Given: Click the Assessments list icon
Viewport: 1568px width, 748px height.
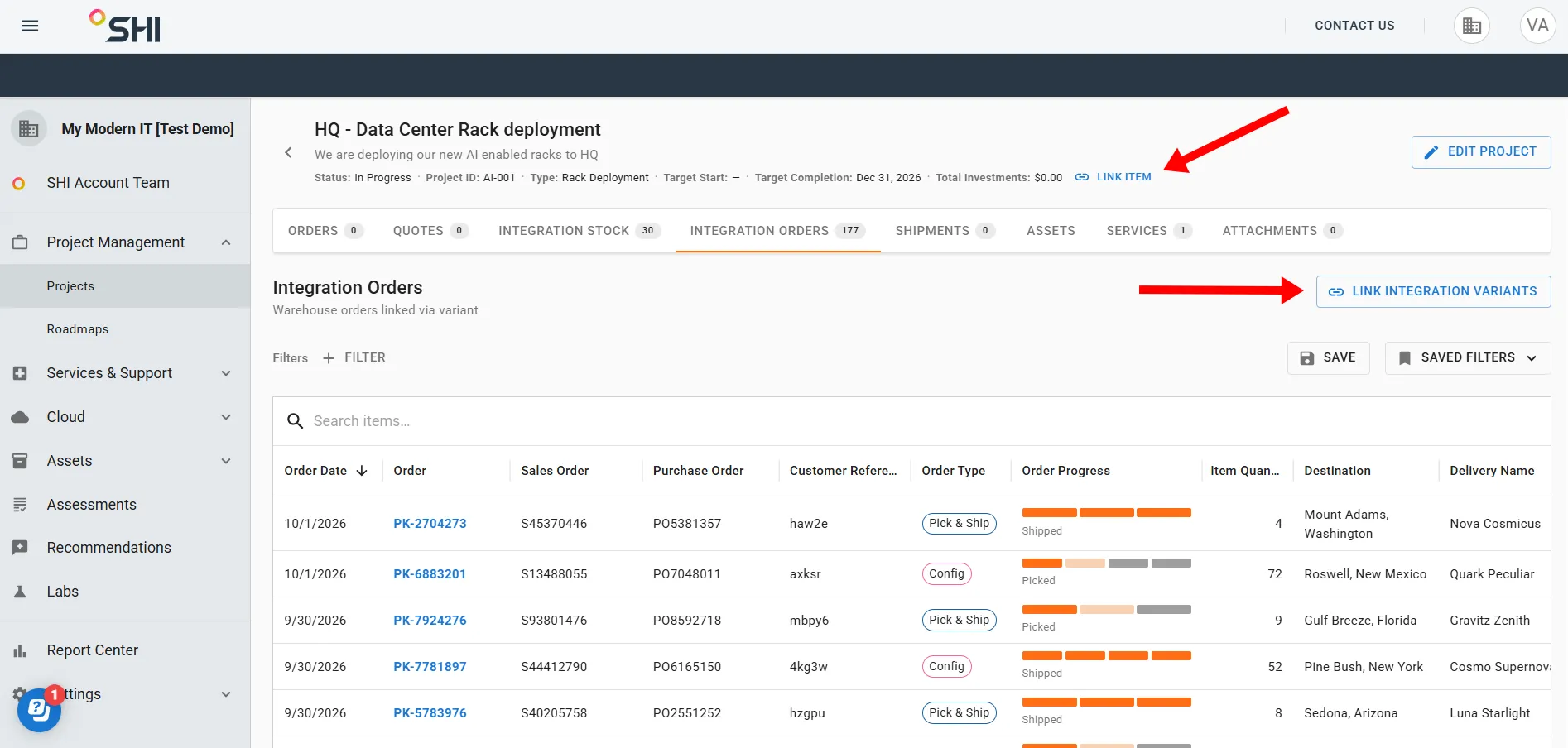Looking at the screenshot, I should click(x=20, y=505).
